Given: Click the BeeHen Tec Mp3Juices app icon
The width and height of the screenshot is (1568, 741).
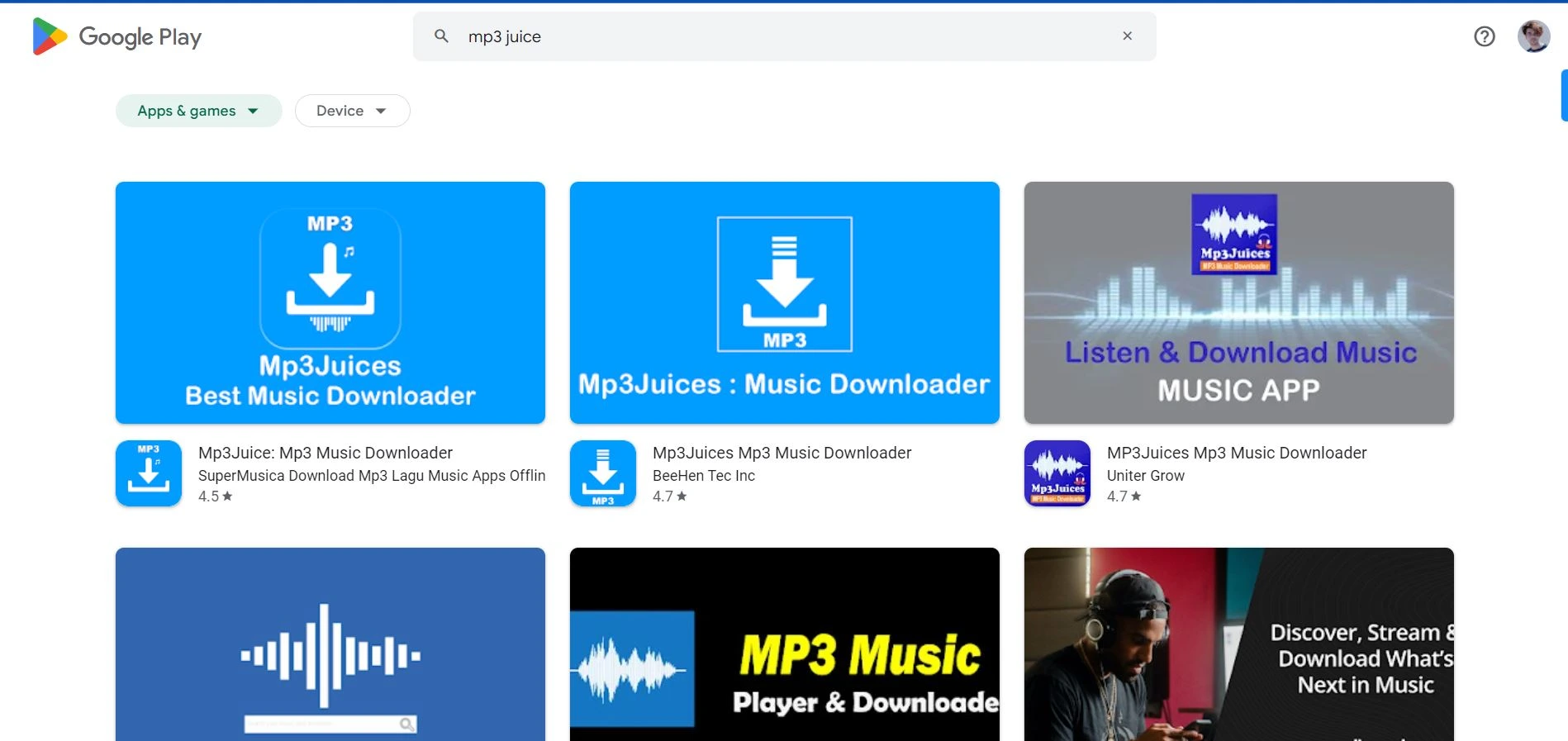Looking at the screenshot, I should click(x=603, y=473).
